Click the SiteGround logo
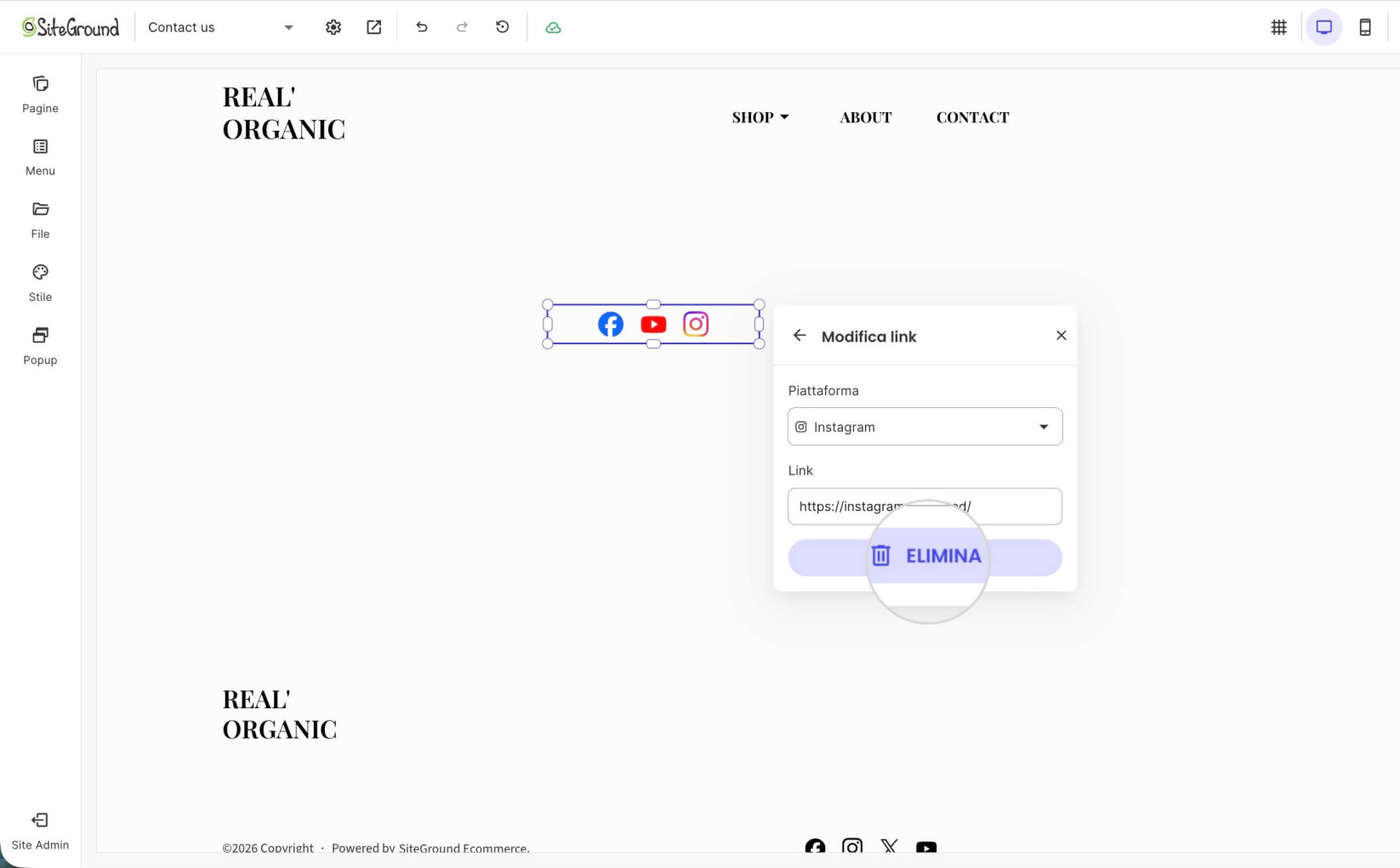Image resolution: width=1400 pixels, height=868 pixels. 71,27
